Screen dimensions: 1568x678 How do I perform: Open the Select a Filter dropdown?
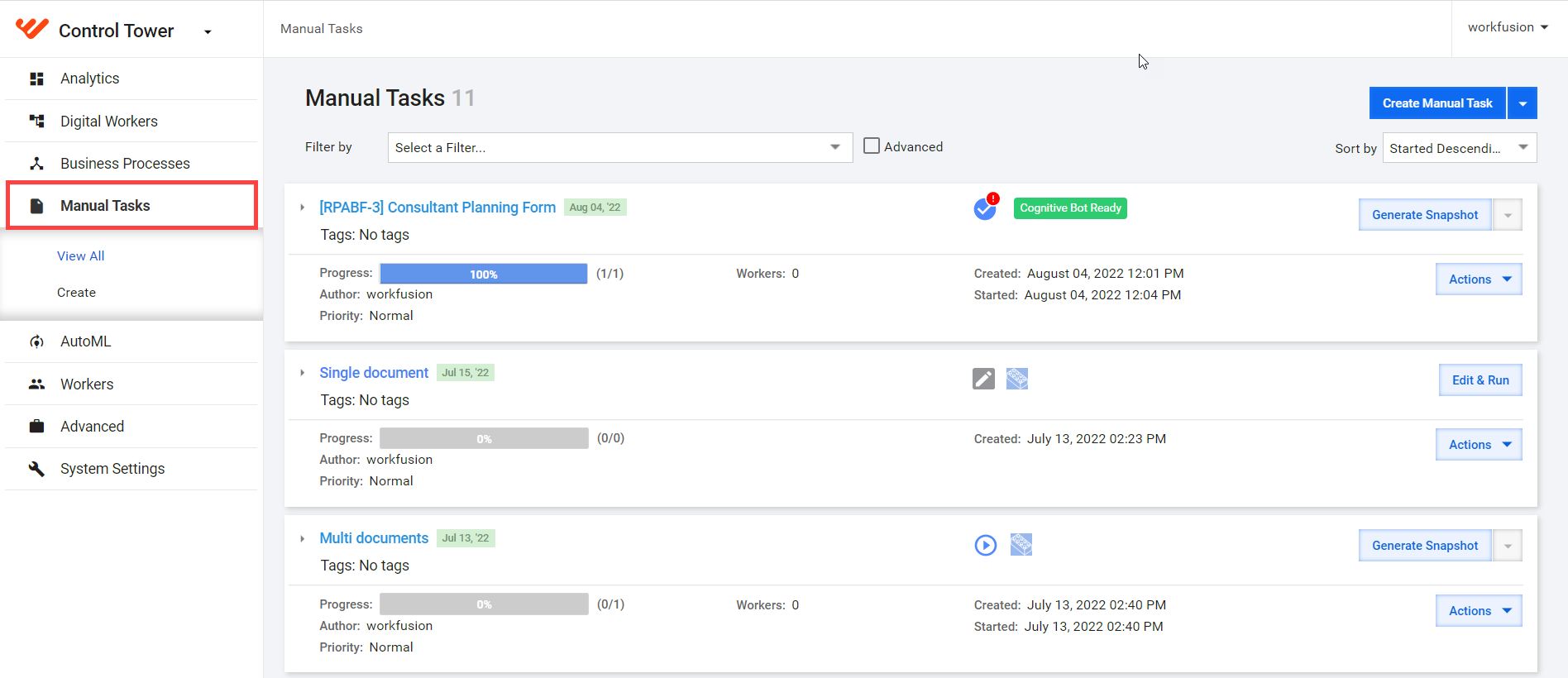(x=620, y=147)
